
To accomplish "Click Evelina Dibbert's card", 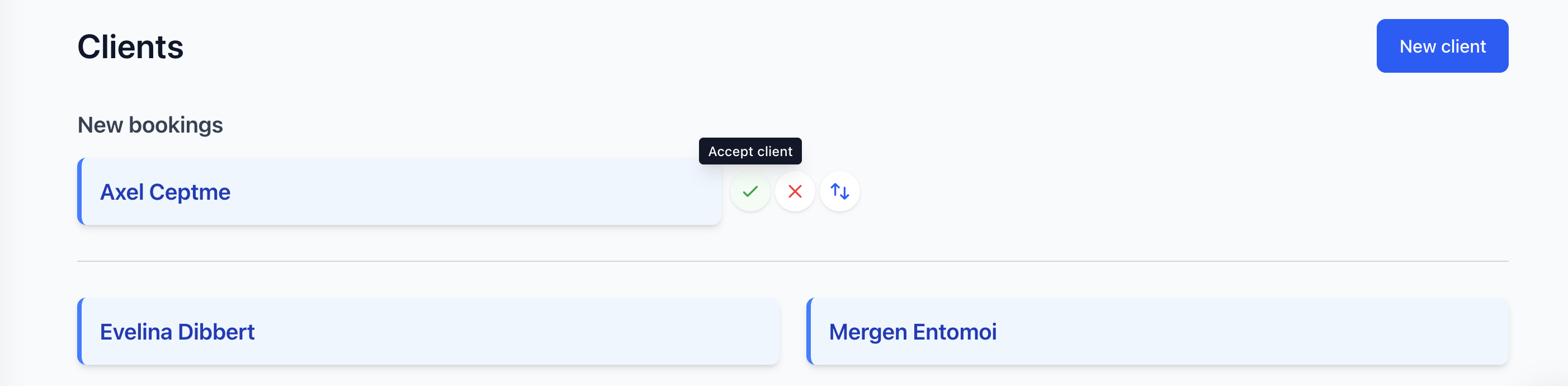I will [426, 332].
